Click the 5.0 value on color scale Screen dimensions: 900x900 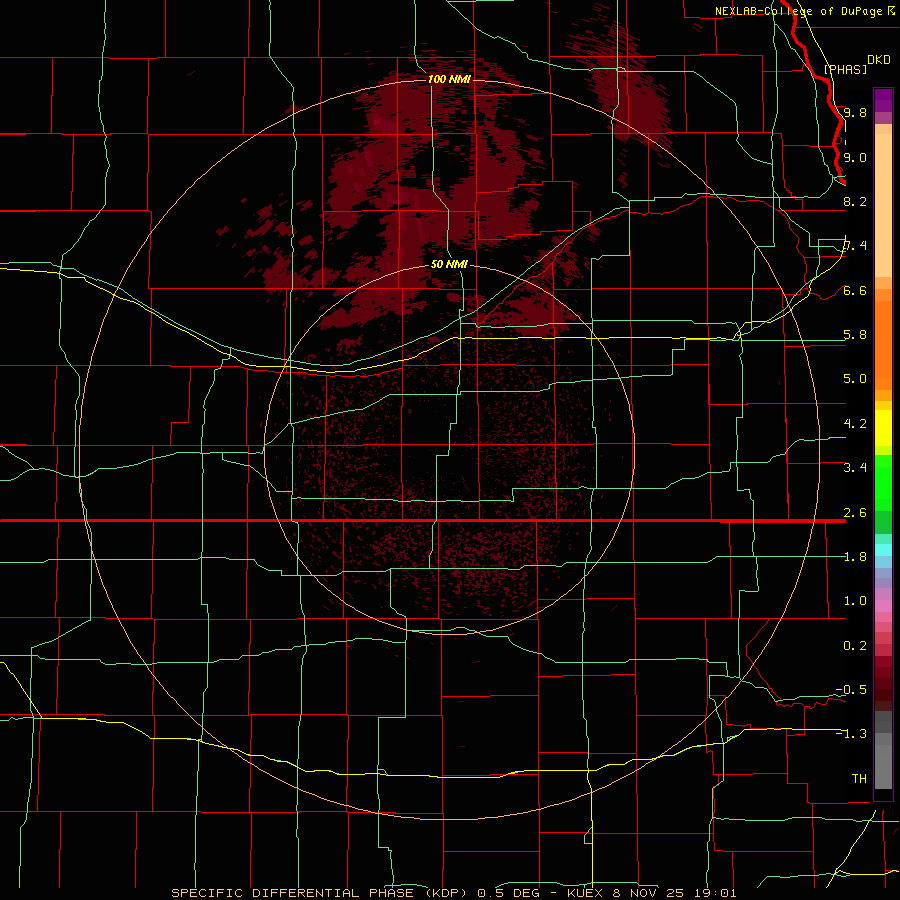coord(855,379)
